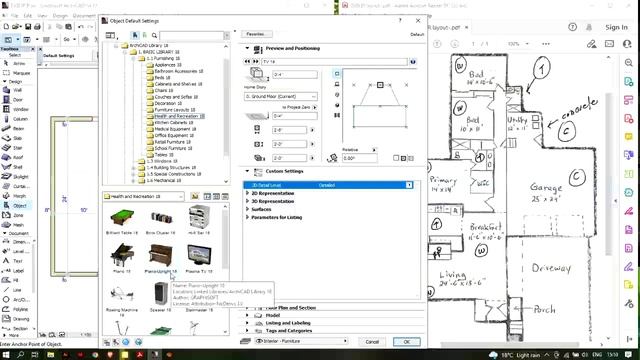The width and height of the screenshot is (640, 360).
Task: Click the previous object double-arrow button
Action: point(247,62)
